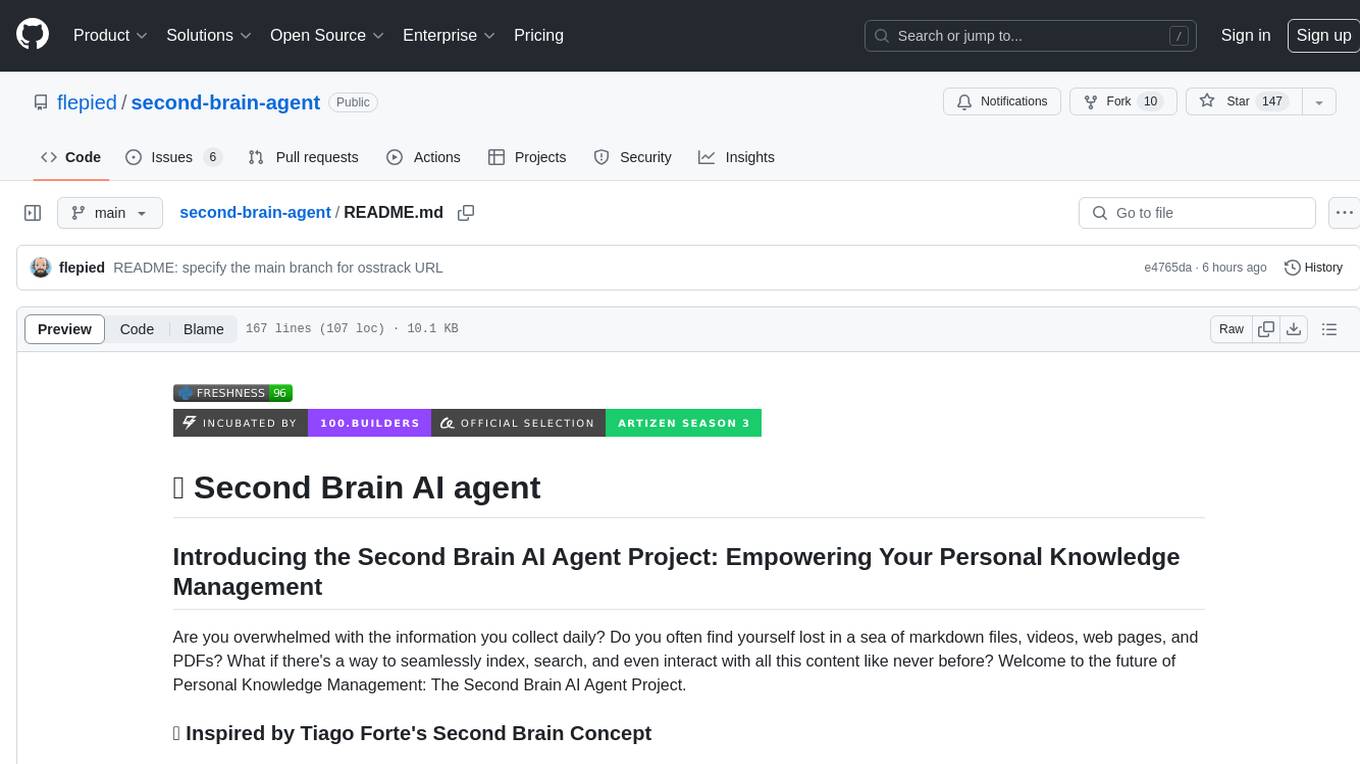Download the raw file
The width and height of the screenshot is (1360, 764).
click(1294, 329)
